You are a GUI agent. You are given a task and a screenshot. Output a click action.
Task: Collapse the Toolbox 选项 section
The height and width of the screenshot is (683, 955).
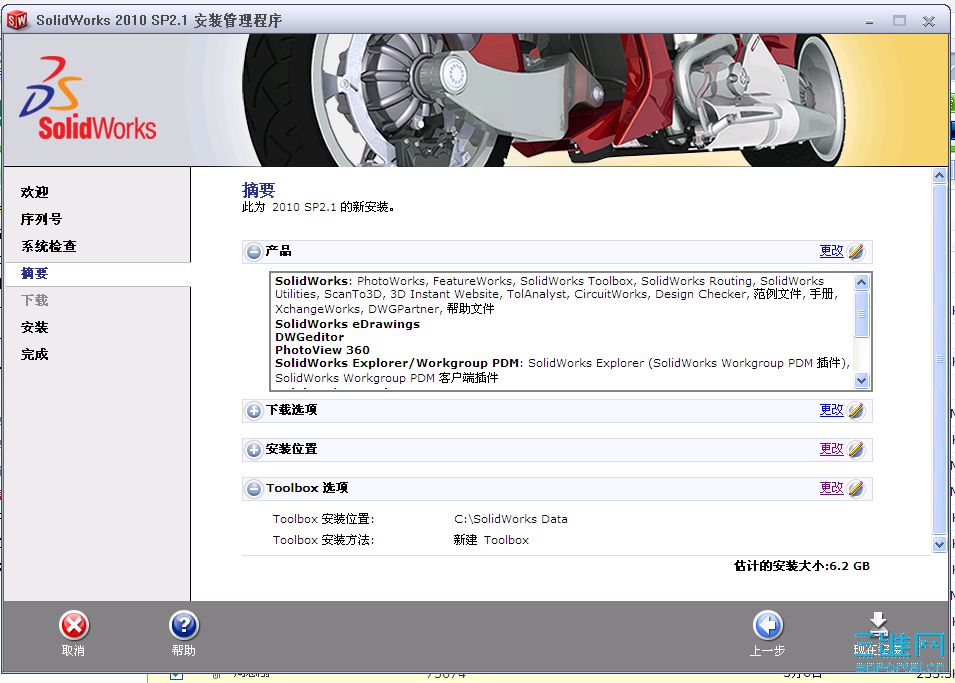tap(254, 489)
